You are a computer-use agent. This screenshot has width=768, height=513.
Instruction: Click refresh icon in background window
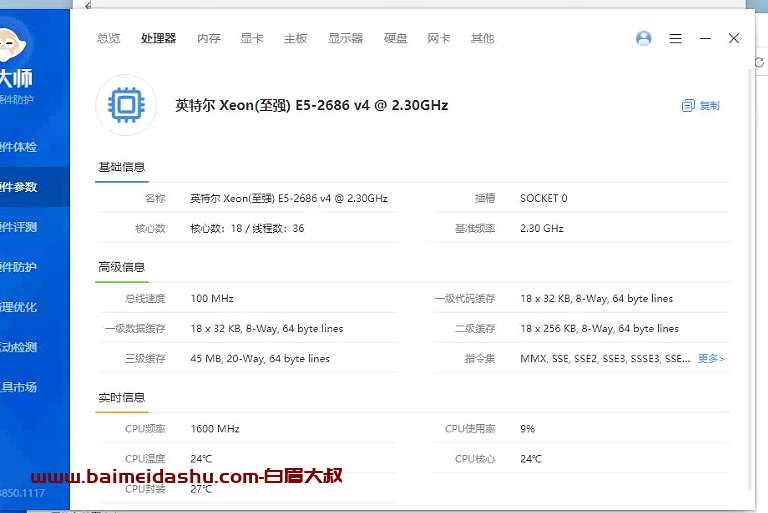[759, 63]
